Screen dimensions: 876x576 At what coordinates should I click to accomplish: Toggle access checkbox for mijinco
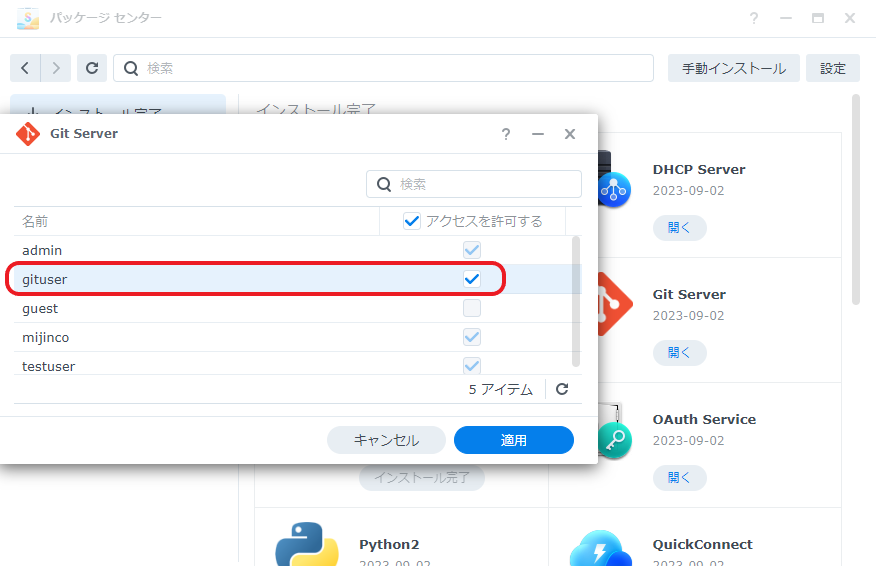(x=472, y=337)
